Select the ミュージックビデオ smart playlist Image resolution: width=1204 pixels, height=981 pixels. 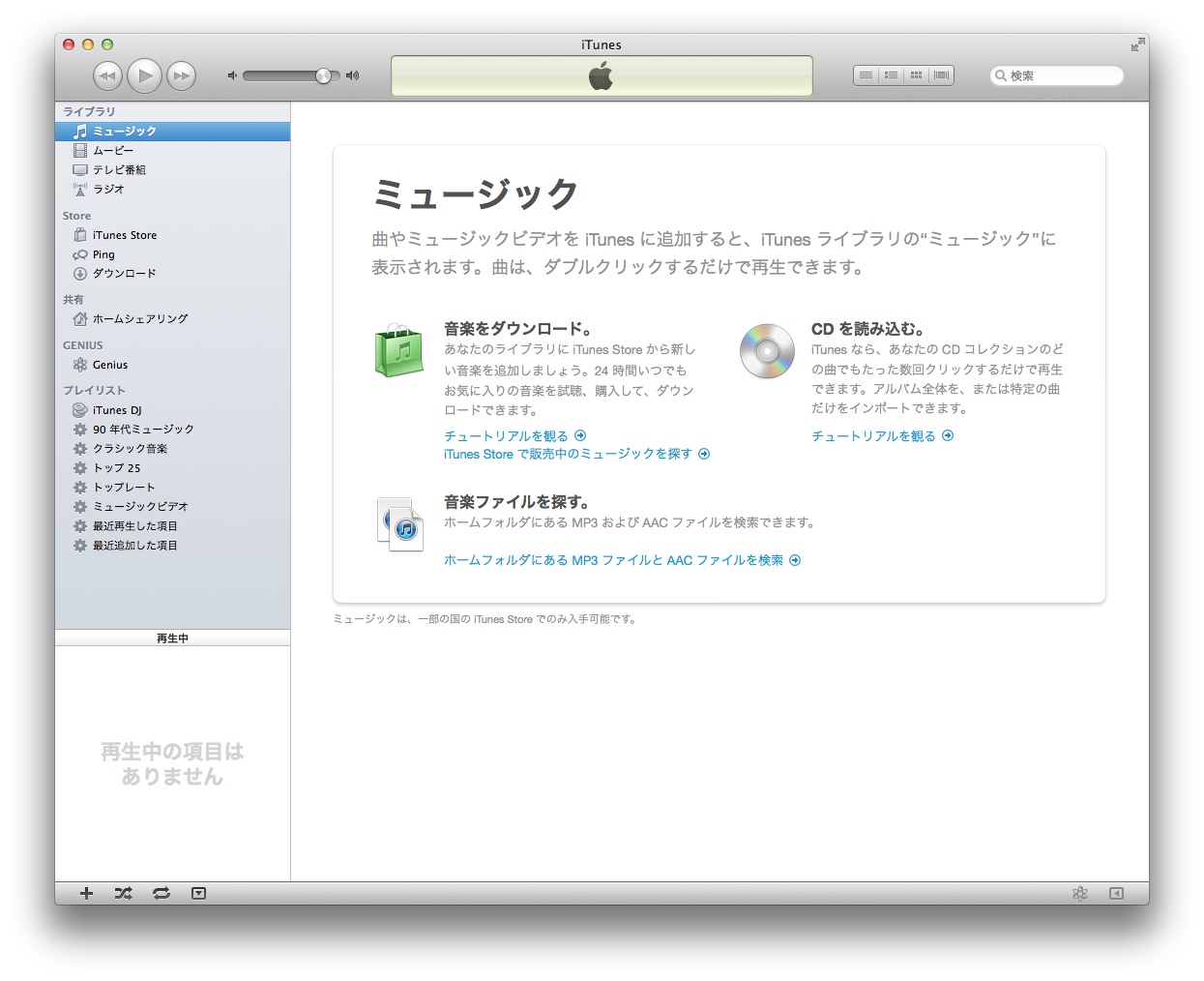(x=172, y=507)
